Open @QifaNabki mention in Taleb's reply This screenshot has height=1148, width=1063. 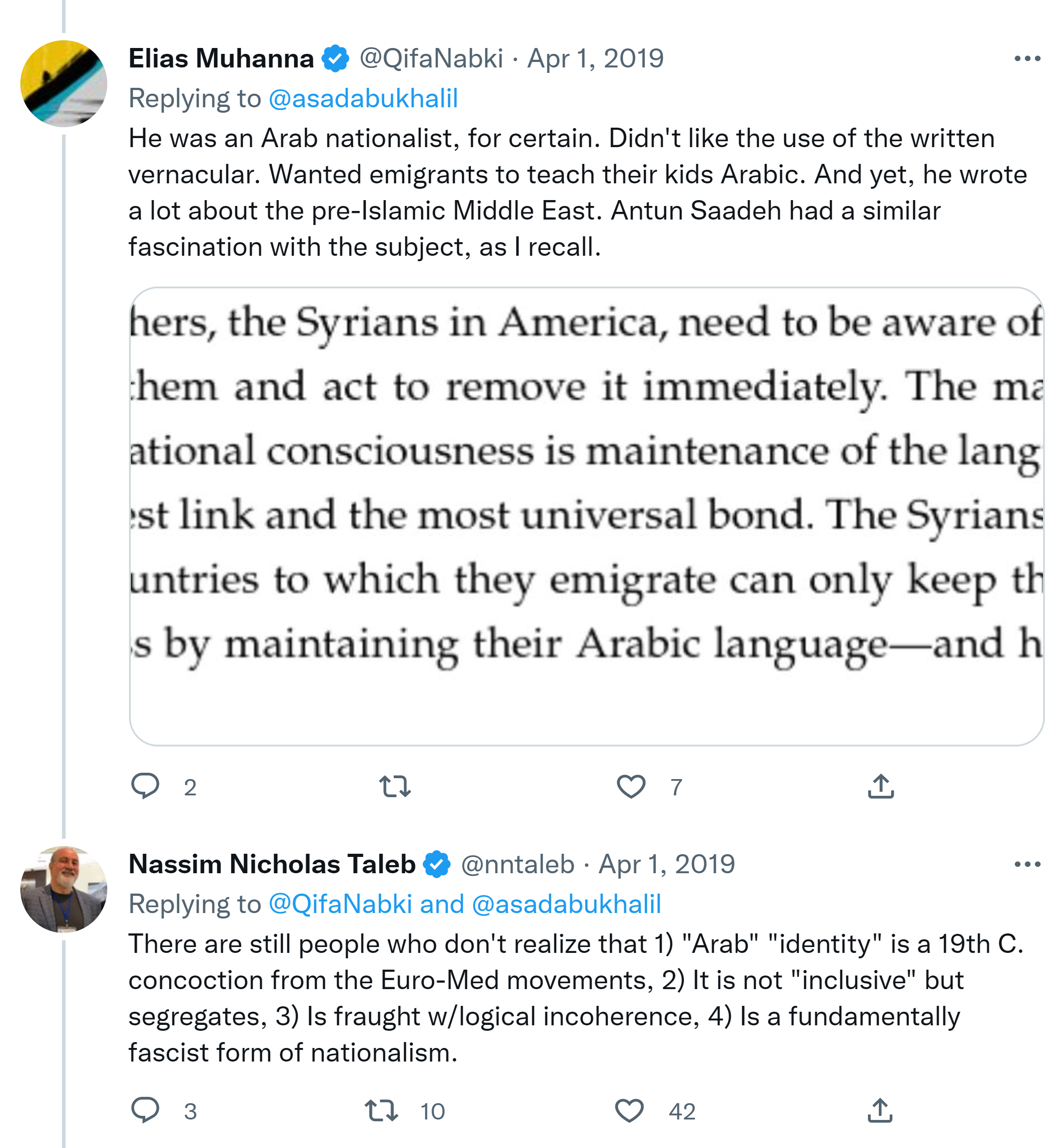340,904
